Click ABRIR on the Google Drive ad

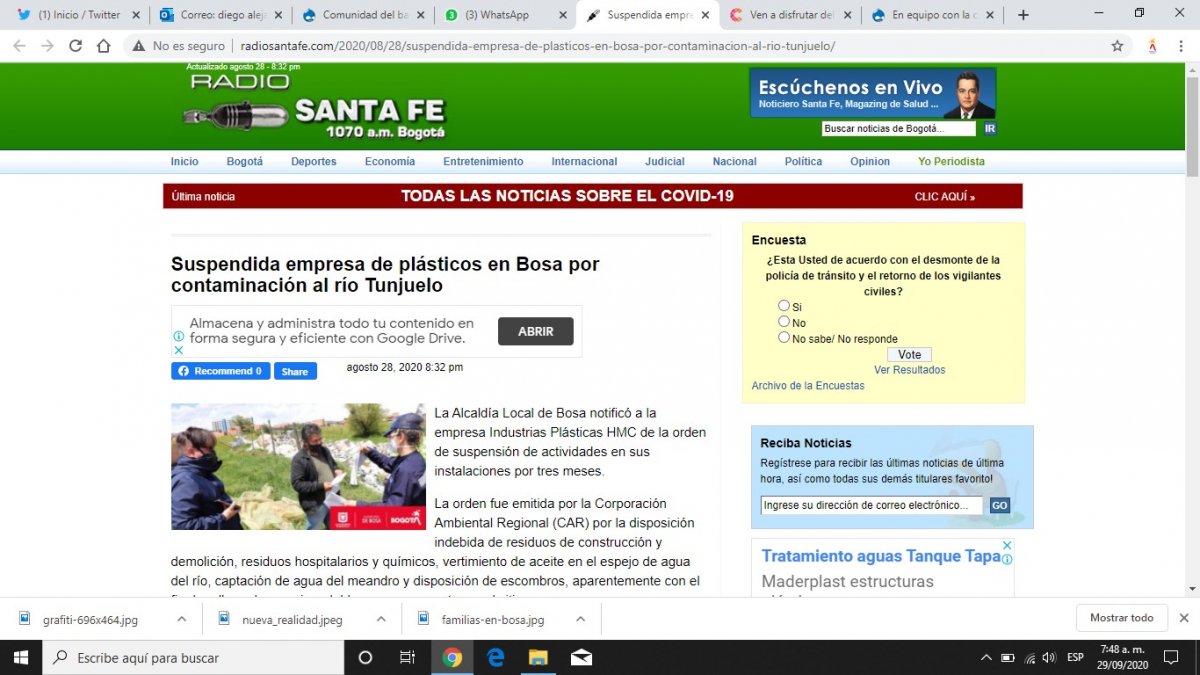pos(536,331)
